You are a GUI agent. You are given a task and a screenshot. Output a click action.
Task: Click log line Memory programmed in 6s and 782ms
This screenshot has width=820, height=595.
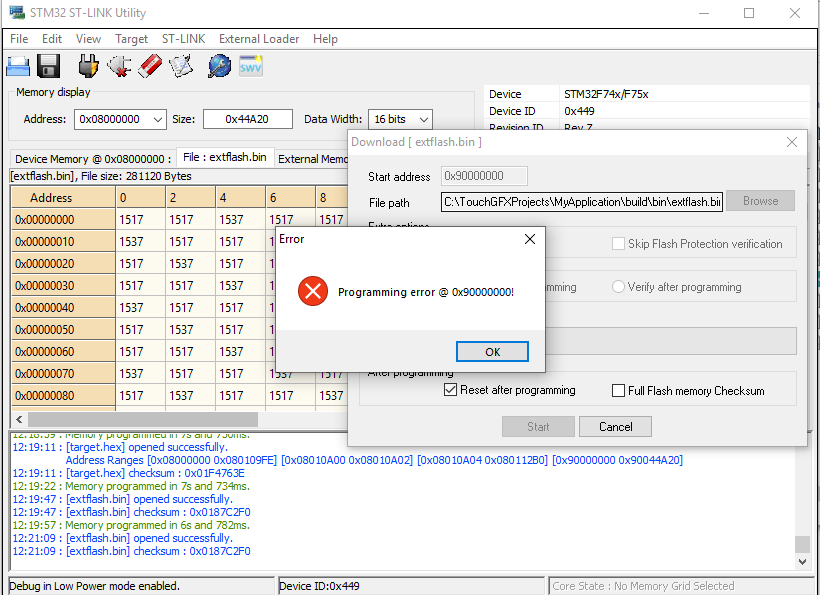pyautogui.click(x=131, y=525)
